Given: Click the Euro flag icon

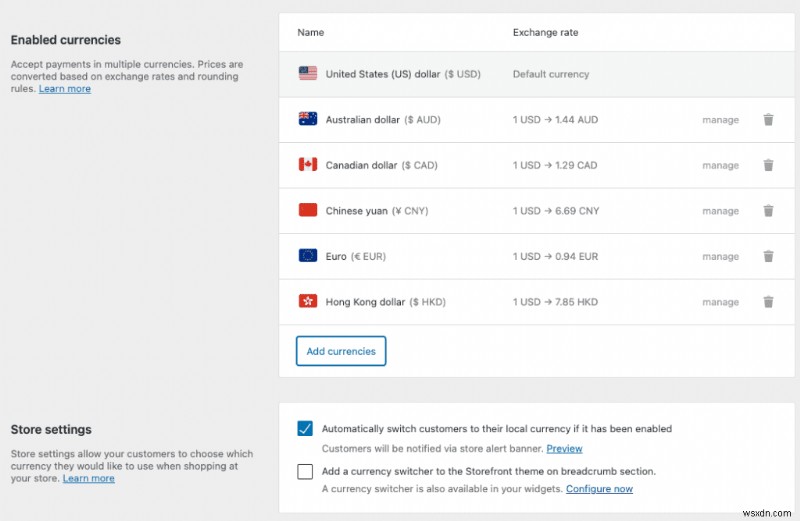Looking at the screenshot, I should 308,256.
